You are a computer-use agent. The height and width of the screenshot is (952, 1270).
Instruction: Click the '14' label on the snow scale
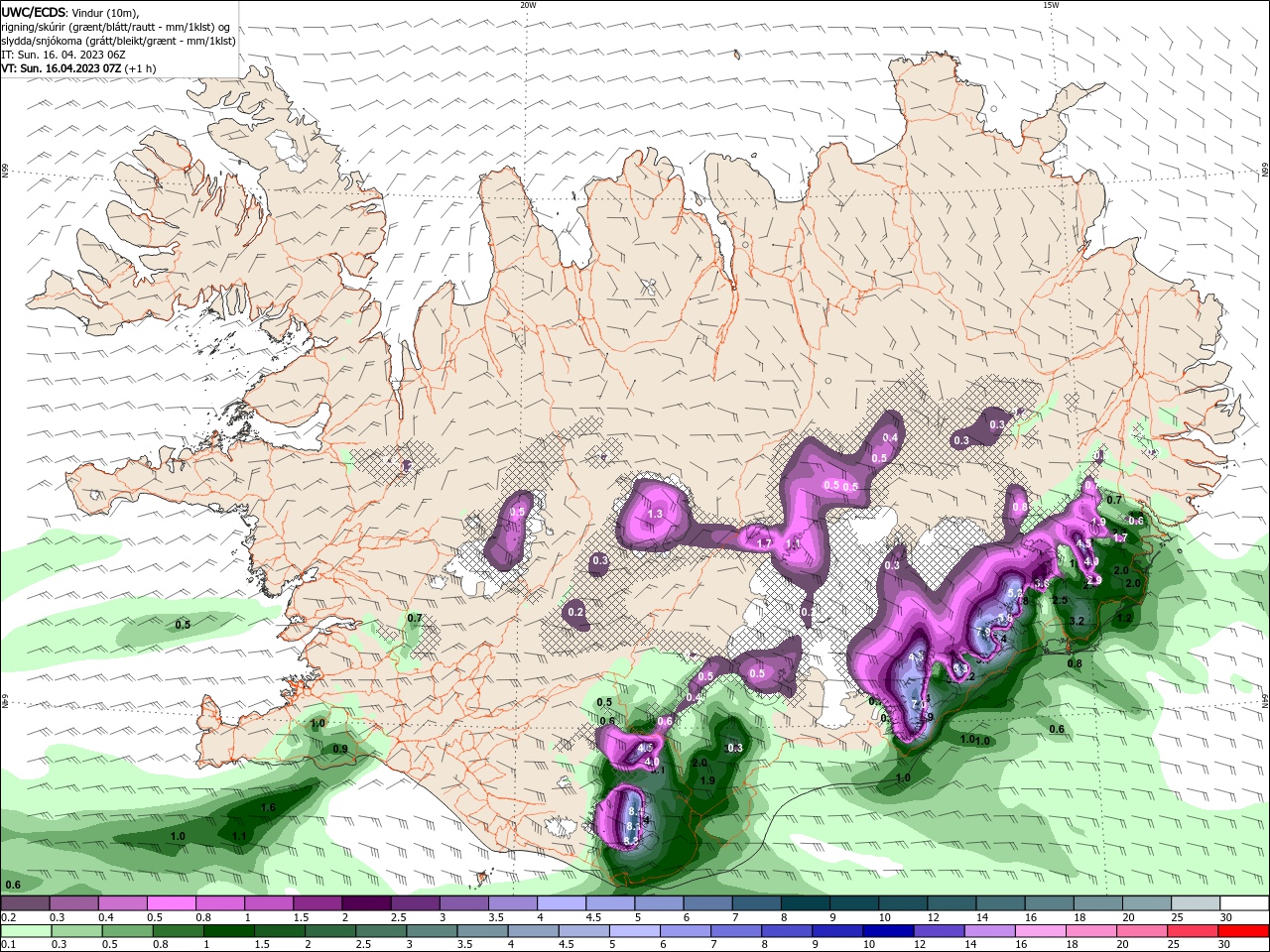tap(981, 918)
